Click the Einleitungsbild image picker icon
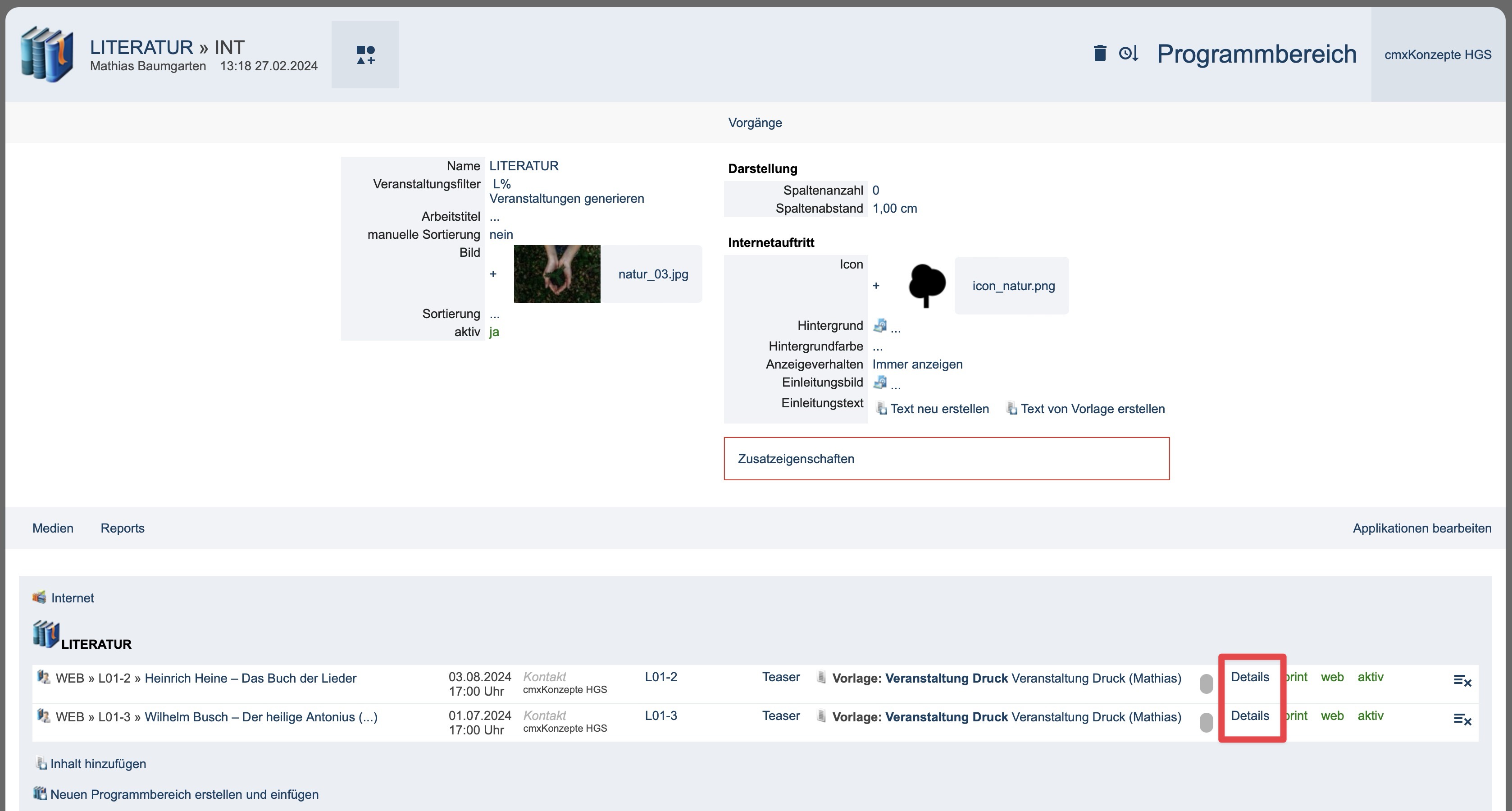Screen dimensions: 1512x811 (x=879, y=383)
